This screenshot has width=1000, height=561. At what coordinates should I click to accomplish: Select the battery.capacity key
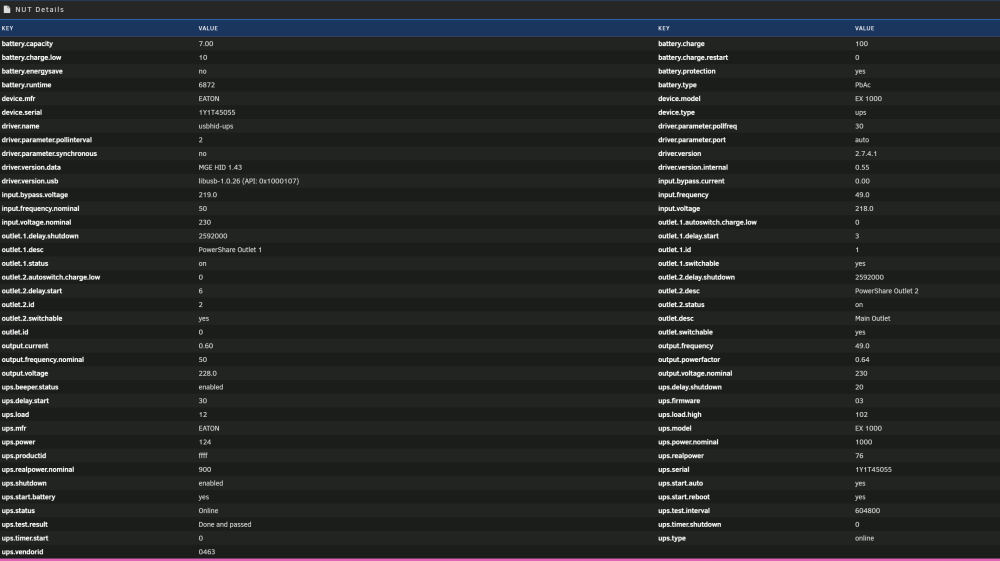[27, 44]
